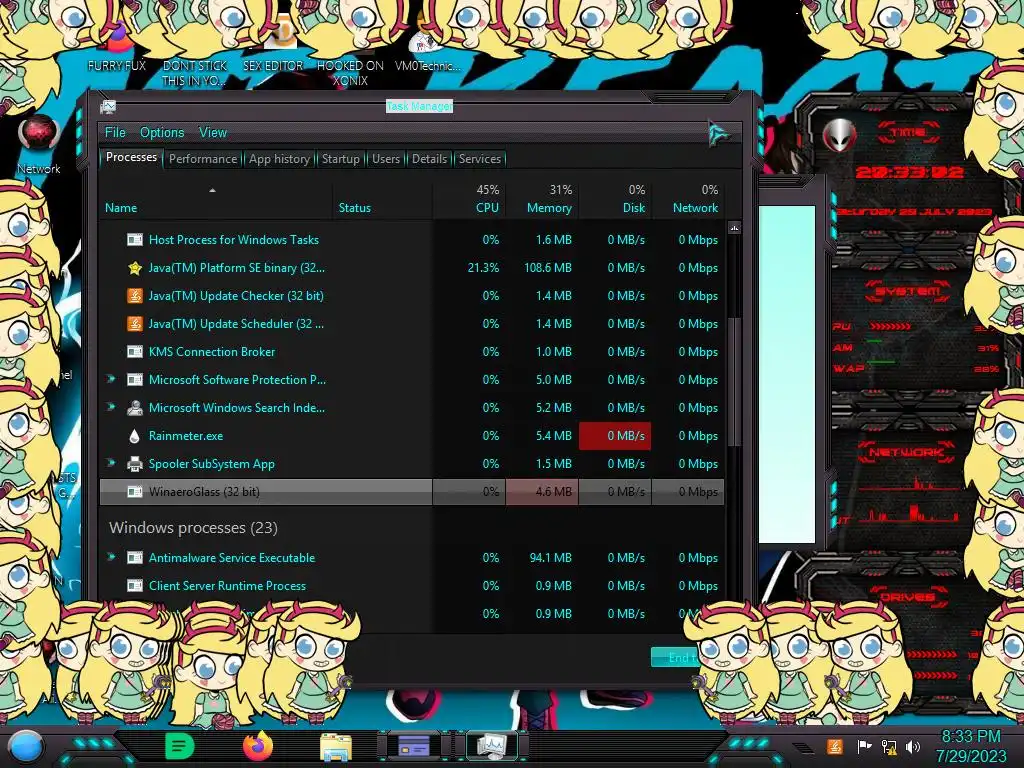Switch to the Services tab

point(479,159)
